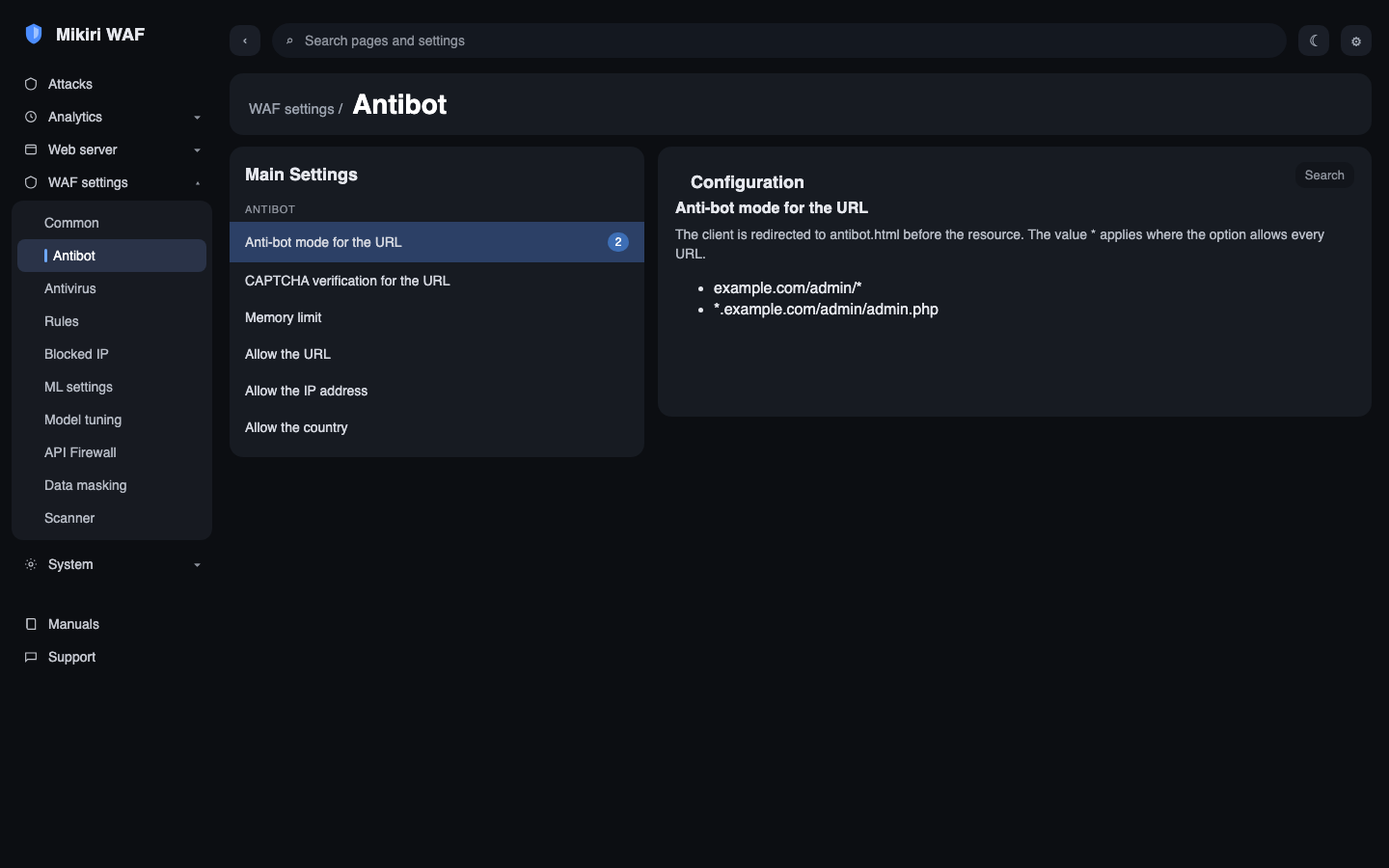The width and height of the screenshot is (1389, 868).
Task: Click the Search button in Configuration panel
Action: tap(1324, 175)
